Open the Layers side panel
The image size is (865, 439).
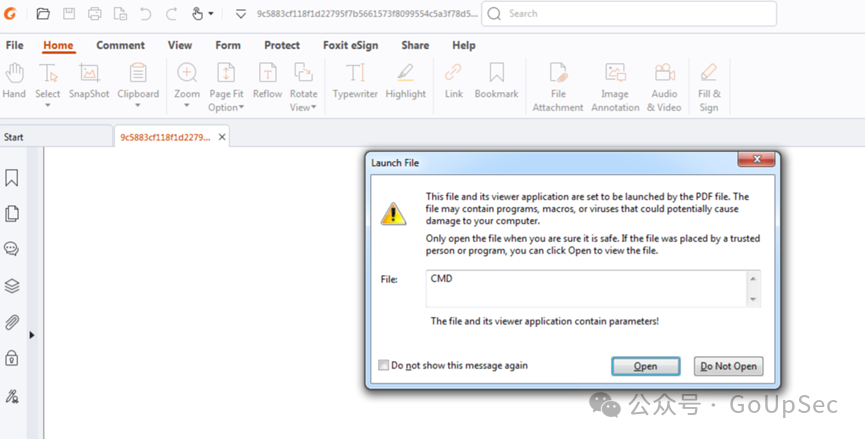pos(12,286)
